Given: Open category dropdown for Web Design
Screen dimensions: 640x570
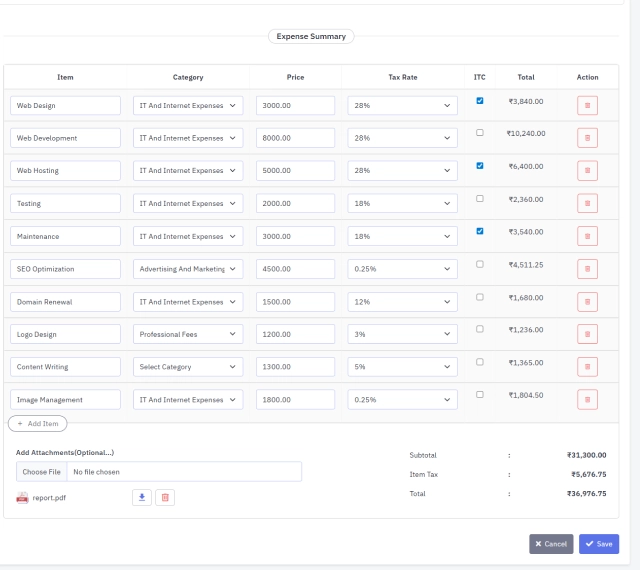Looking at the screenshot, I should [188, 105].
